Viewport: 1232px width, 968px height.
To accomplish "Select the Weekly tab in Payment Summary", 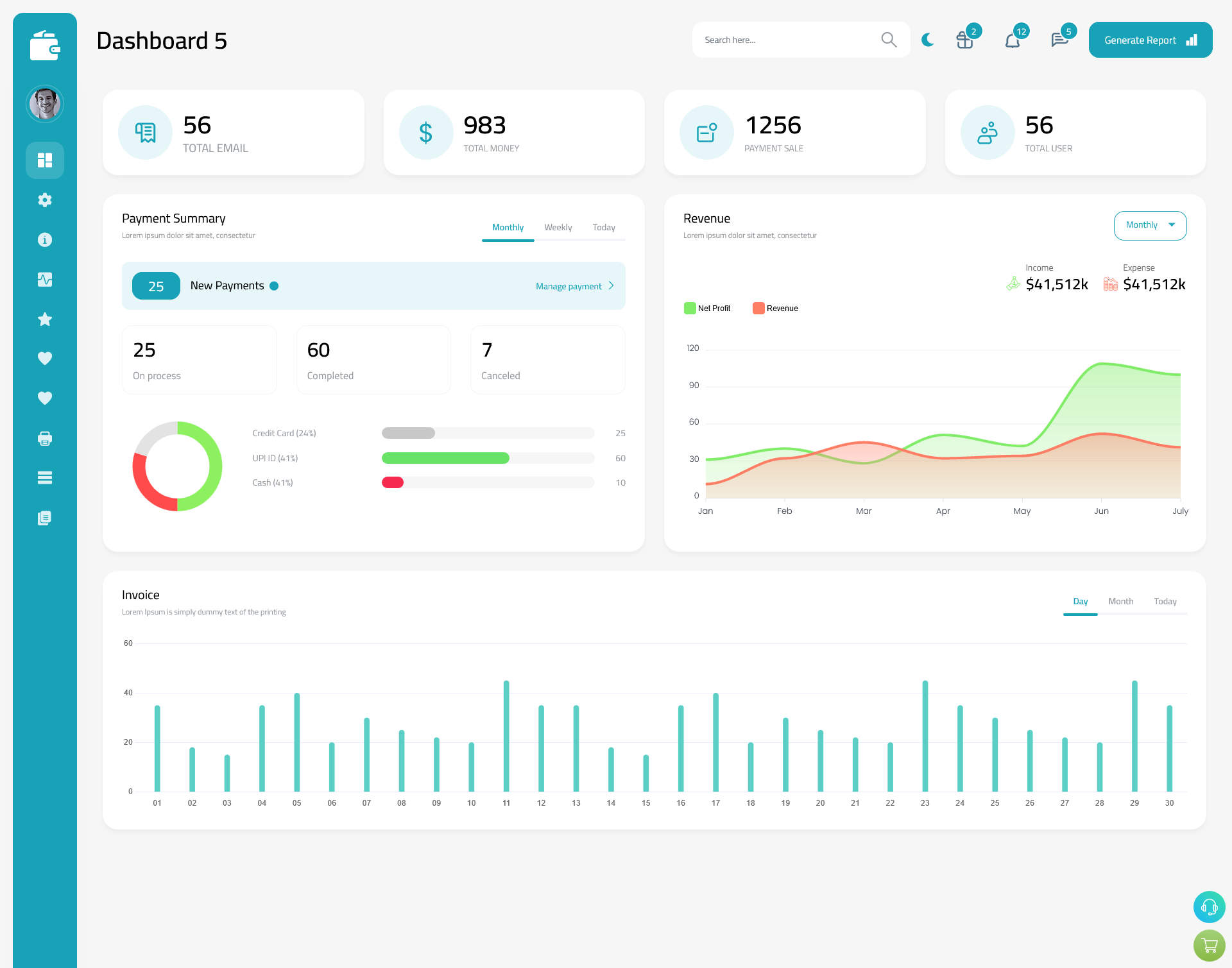I will click(557, 227).
